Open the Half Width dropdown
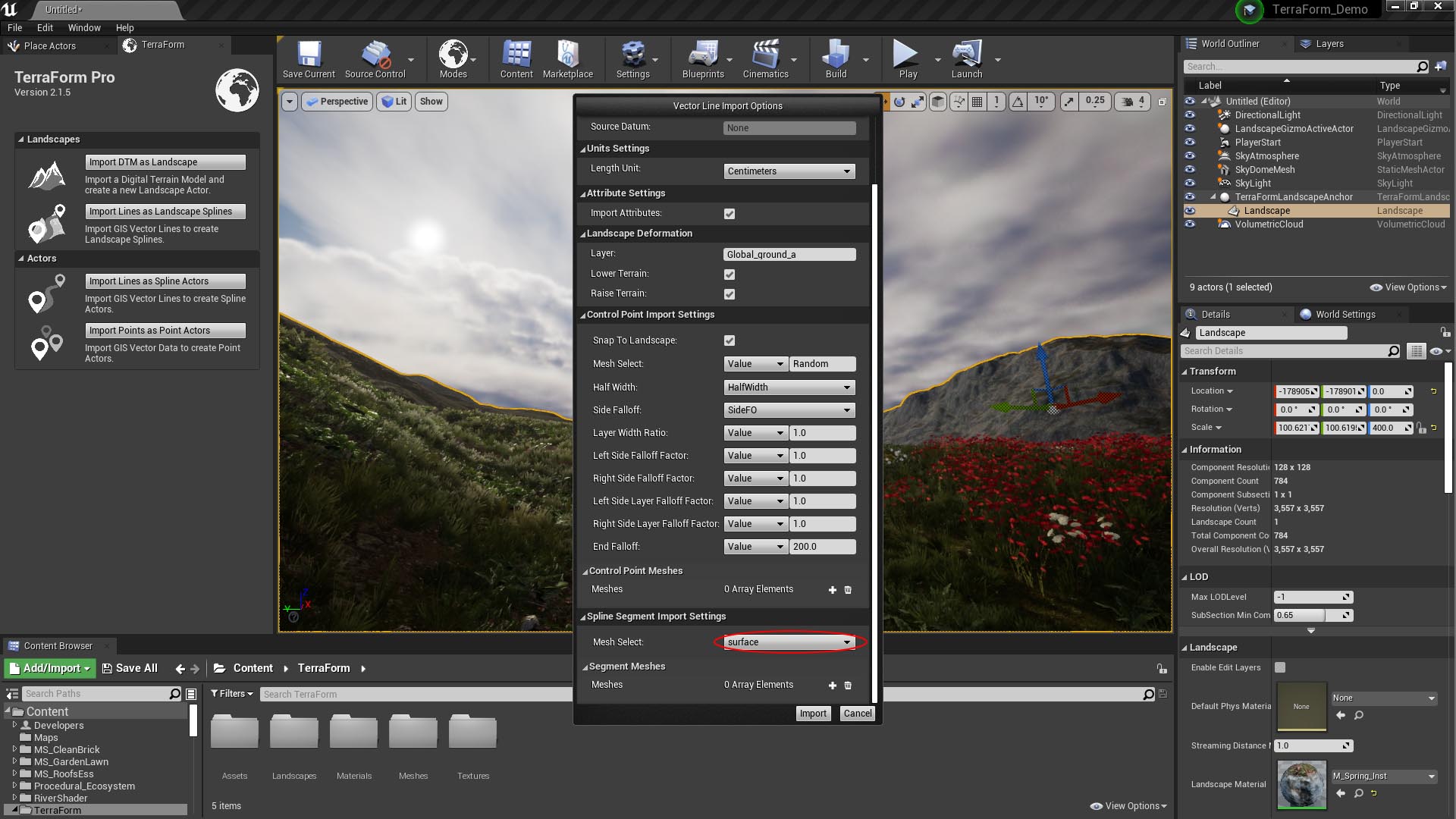Viewport: 1456px width, 819px height. point(789,388)
